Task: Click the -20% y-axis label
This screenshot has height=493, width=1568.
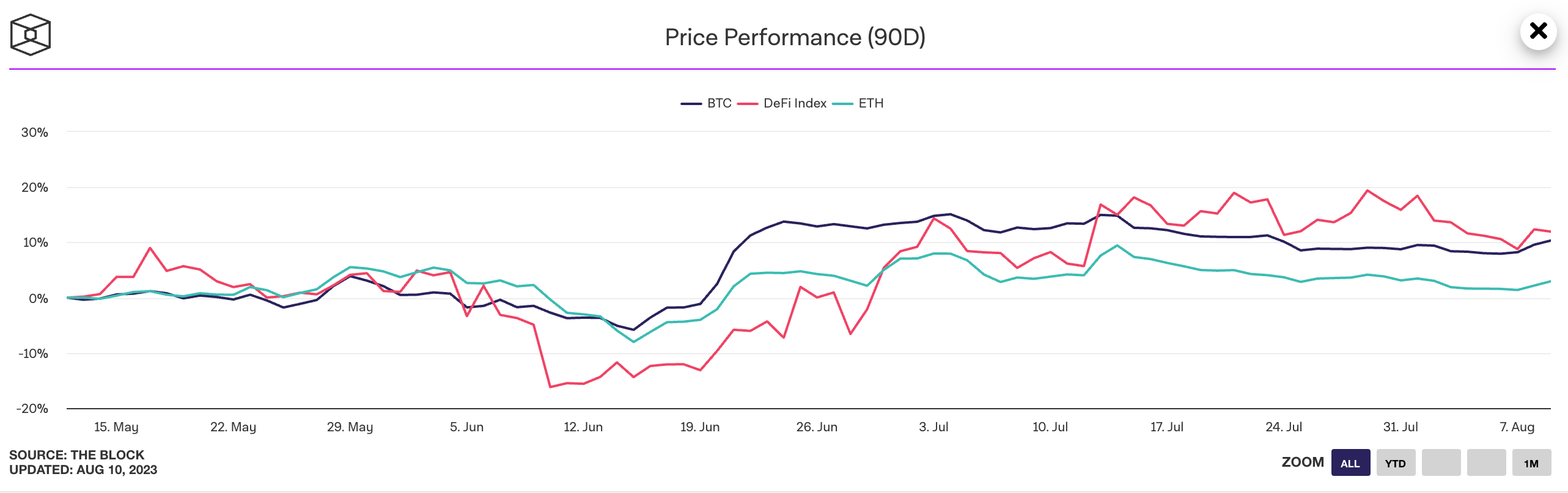Action: (33, 409)
